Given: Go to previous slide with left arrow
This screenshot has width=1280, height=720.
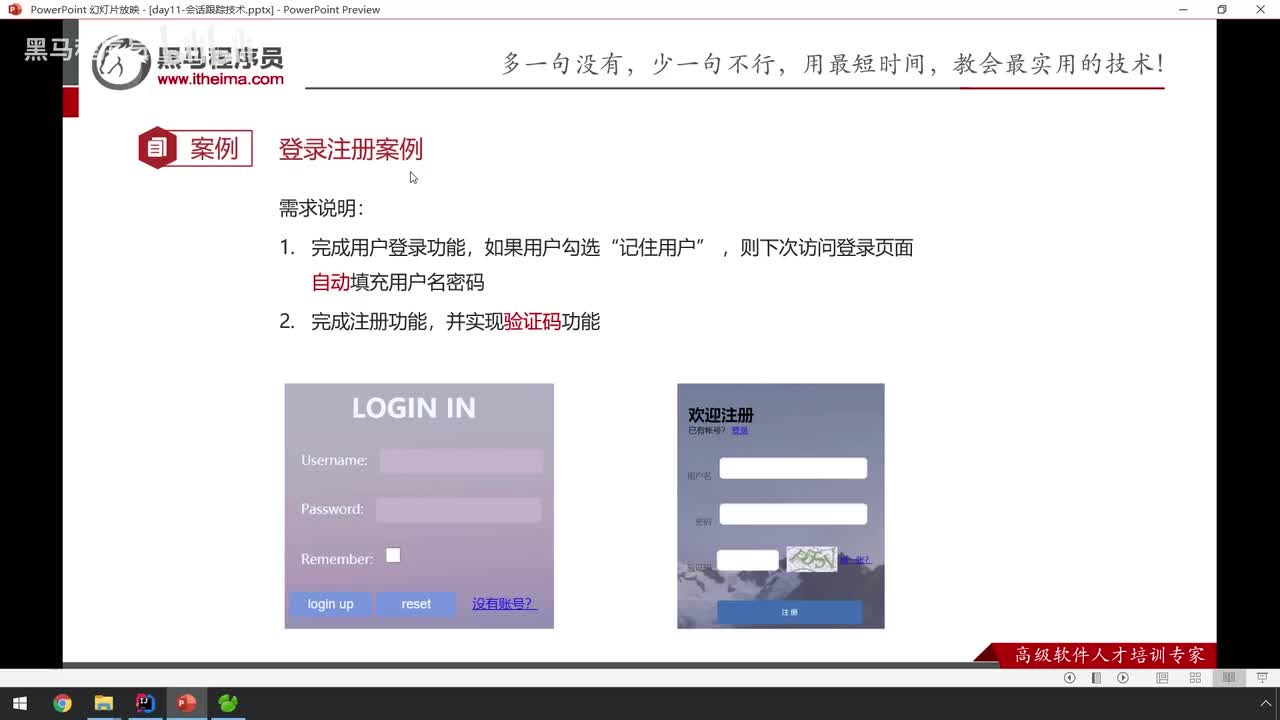Looking at the screenshot, I should pos(1069,678).
